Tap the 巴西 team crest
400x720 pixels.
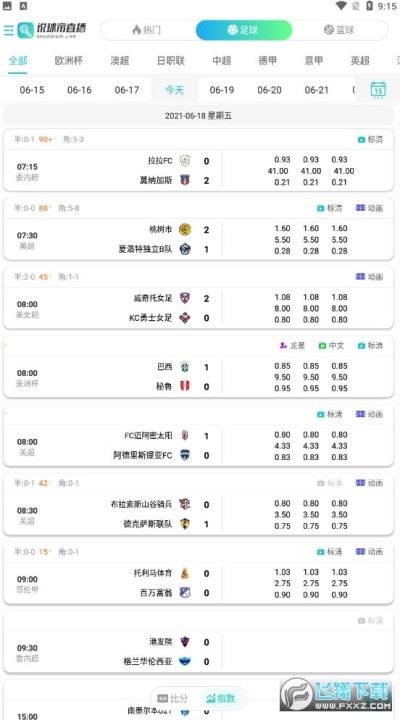tap(185, 367)
